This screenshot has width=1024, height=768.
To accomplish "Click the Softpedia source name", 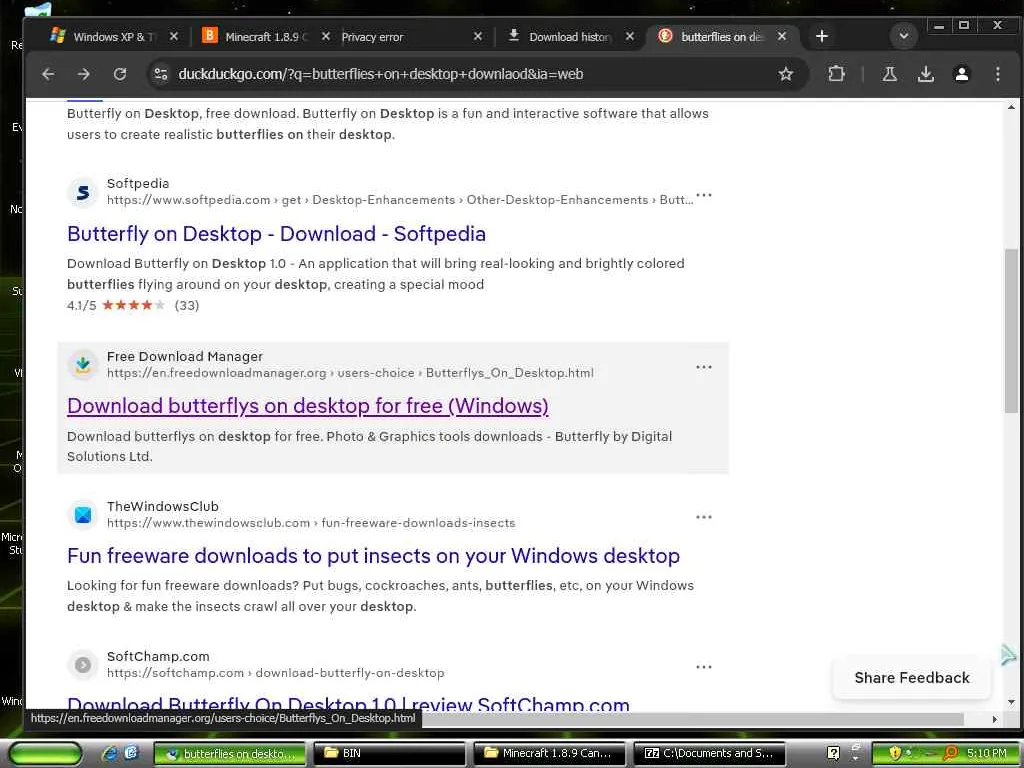I will click(138, 184).
